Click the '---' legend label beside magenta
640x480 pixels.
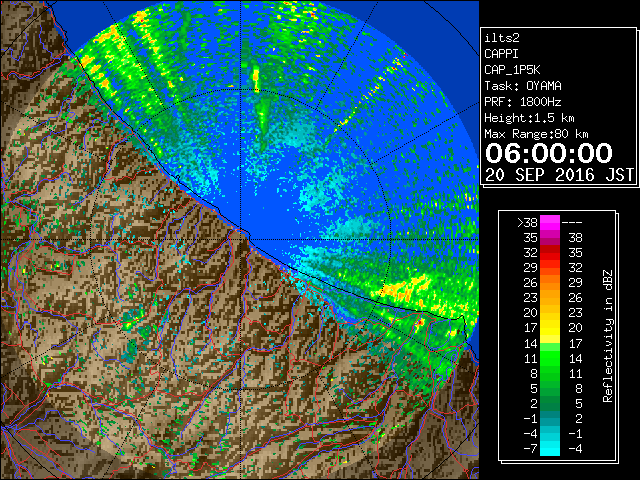[572, 222]
